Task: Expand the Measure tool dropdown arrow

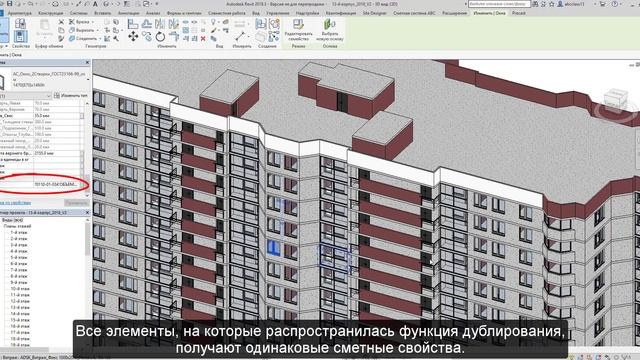Action: [x=248, y=37]
